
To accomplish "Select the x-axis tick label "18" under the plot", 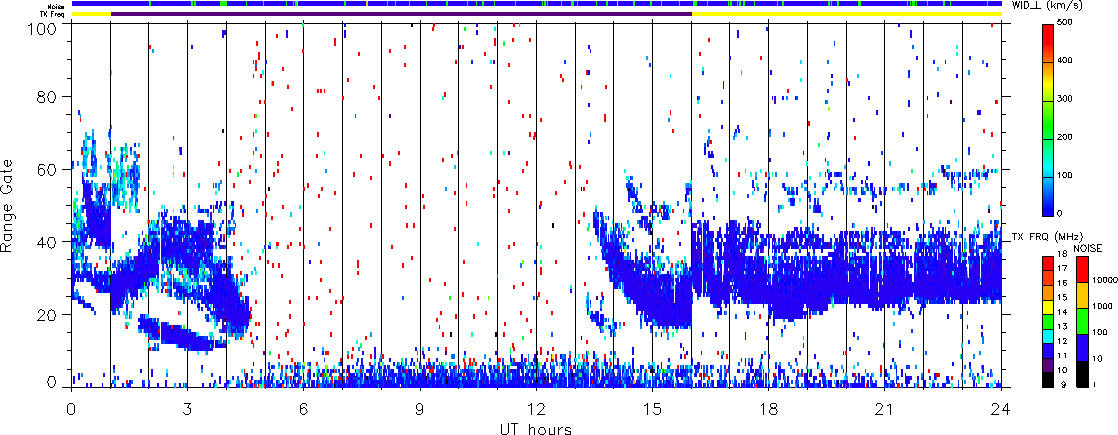I will (x=769, y=407).
